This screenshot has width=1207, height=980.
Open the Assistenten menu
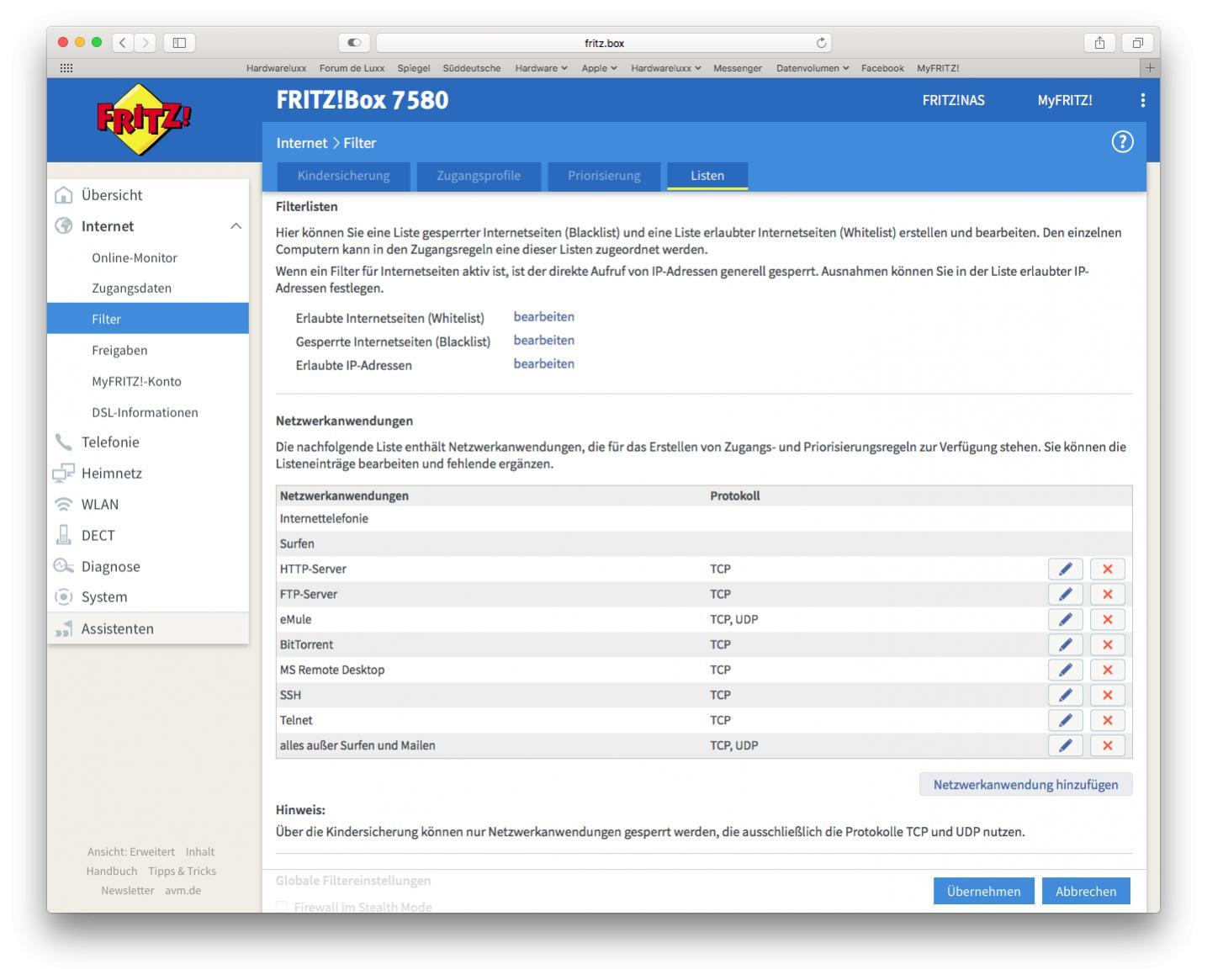pyautogui.click(x=148, y=628)
